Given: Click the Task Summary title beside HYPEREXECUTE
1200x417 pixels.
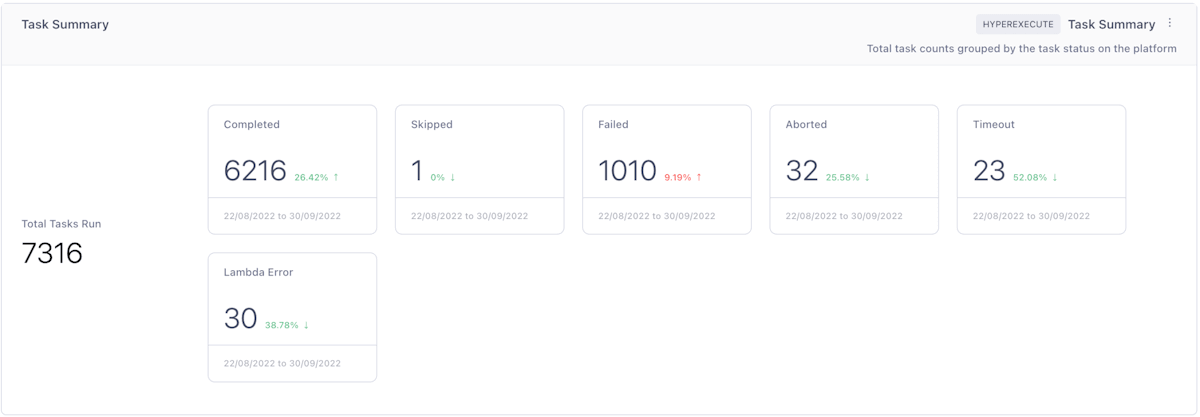Looking at the screenshot, I should pos(1111,24).
